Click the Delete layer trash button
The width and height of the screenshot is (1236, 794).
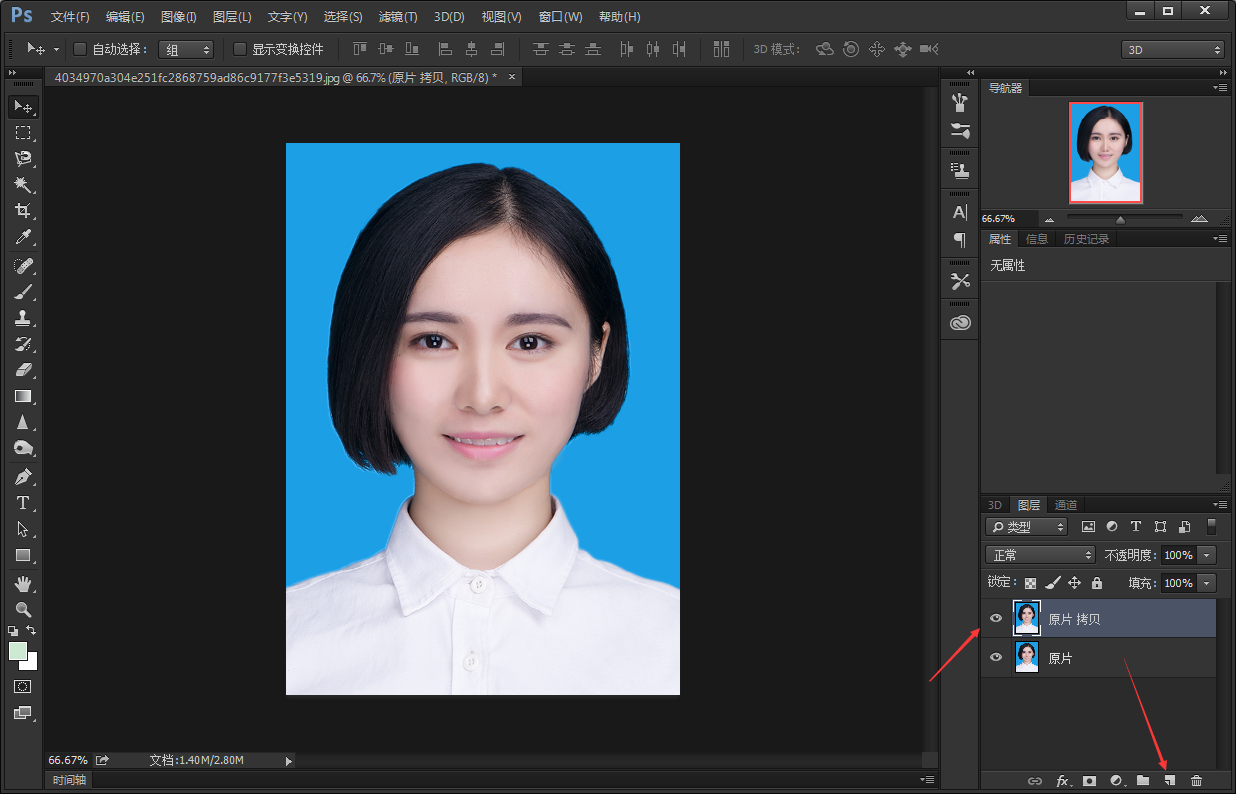tap(1195, 780)
